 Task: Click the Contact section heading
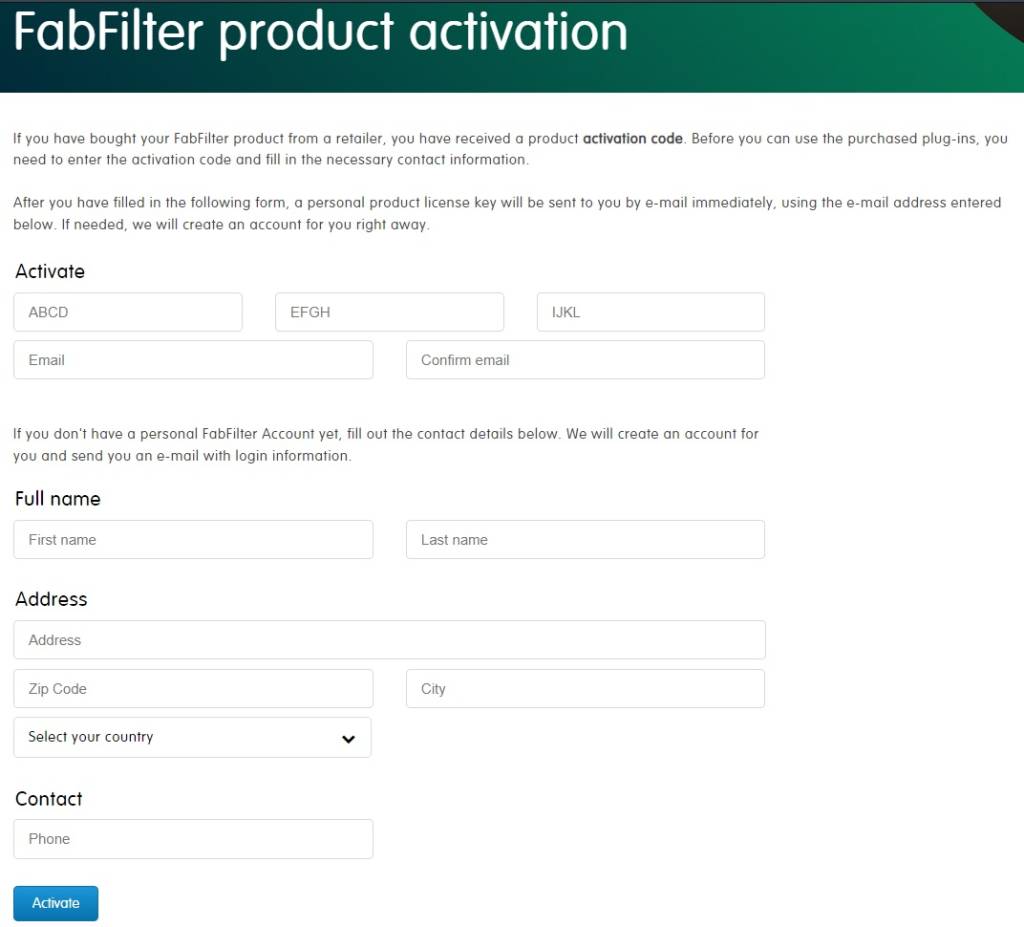coord(48,798)
